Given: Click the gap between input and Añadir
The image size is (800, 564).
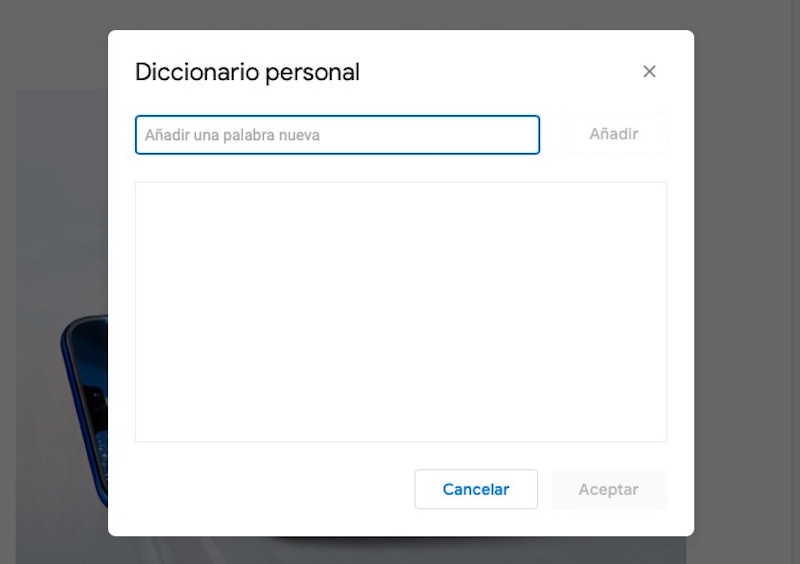Looking at the screenshot, I should 551,135.
